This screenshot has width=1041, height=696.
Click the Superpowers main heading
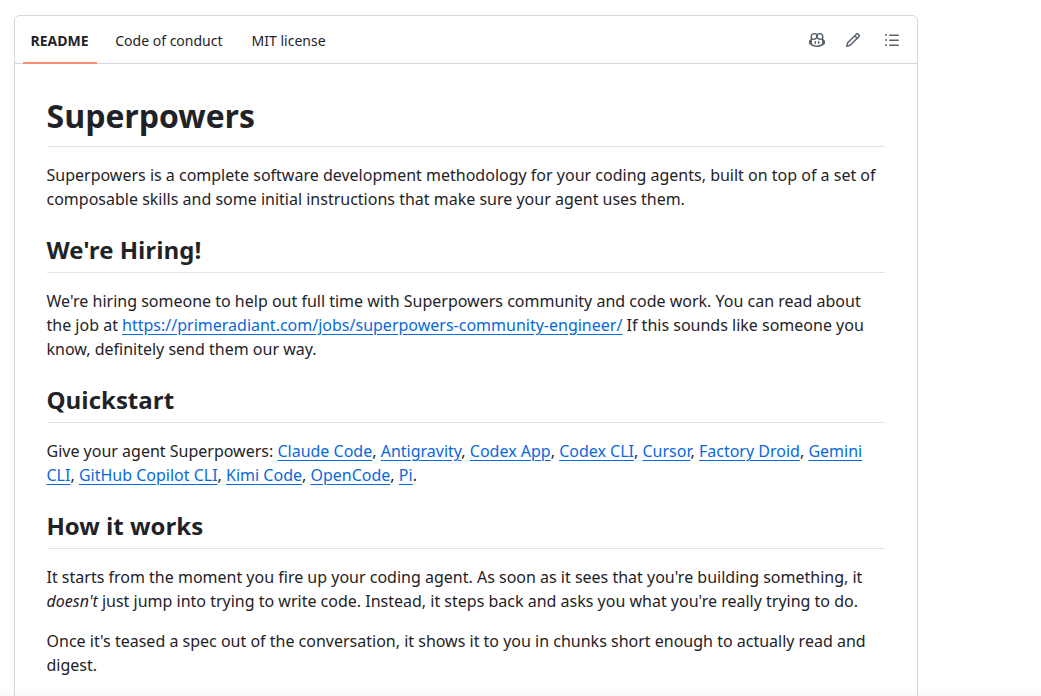pyautogui.click(x=150, y=117)
